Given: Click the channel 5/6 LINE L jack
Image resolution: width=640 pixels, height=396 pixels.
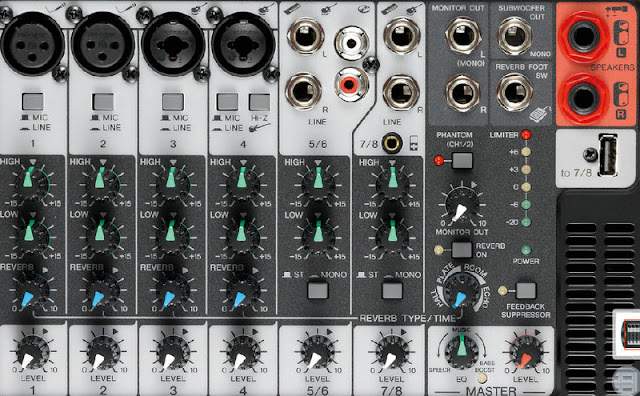Looking at the screenshot, I should [305, 36].
